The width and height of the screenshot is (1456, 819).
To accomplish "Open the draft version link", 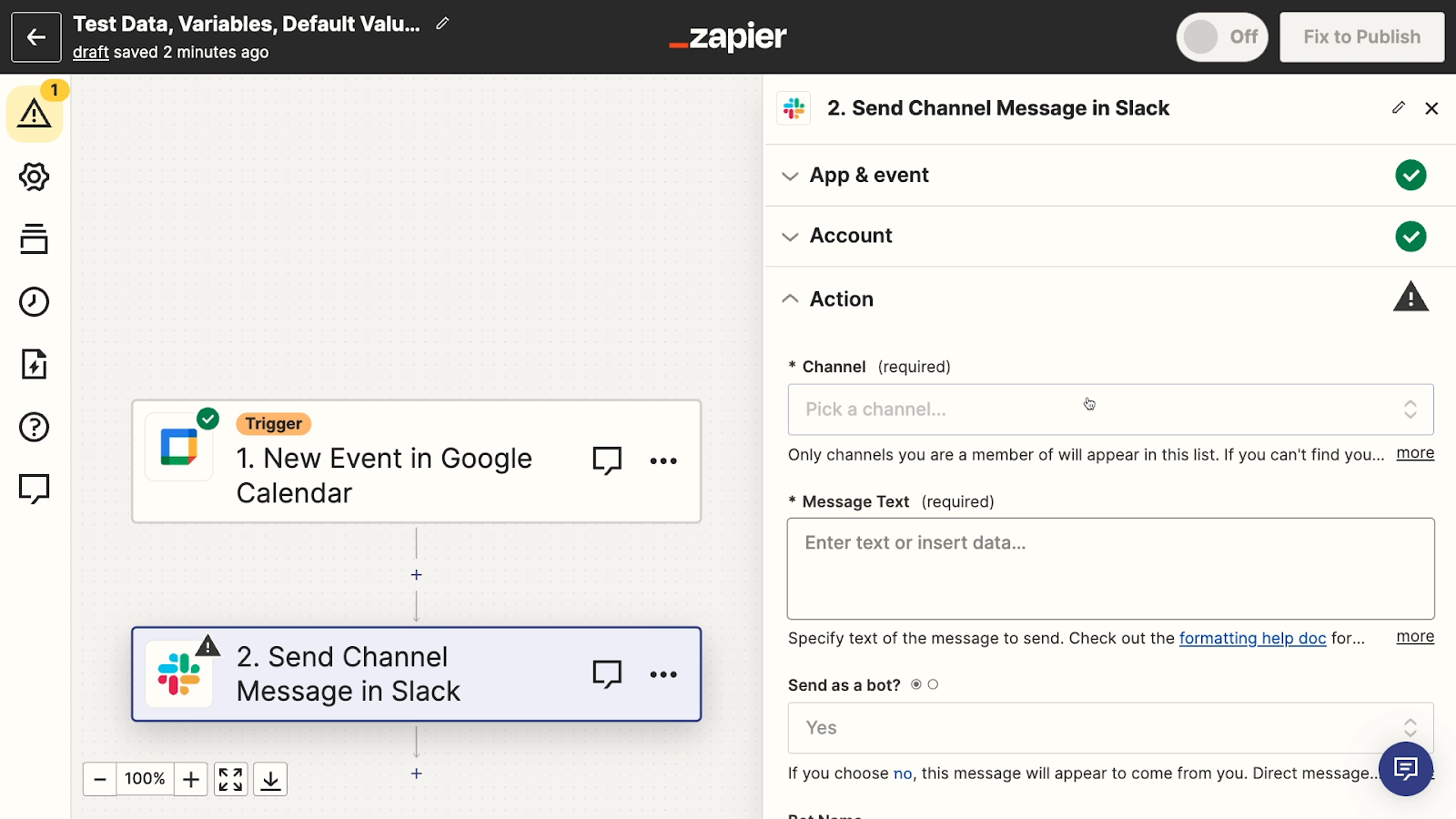I will point(91,52).
